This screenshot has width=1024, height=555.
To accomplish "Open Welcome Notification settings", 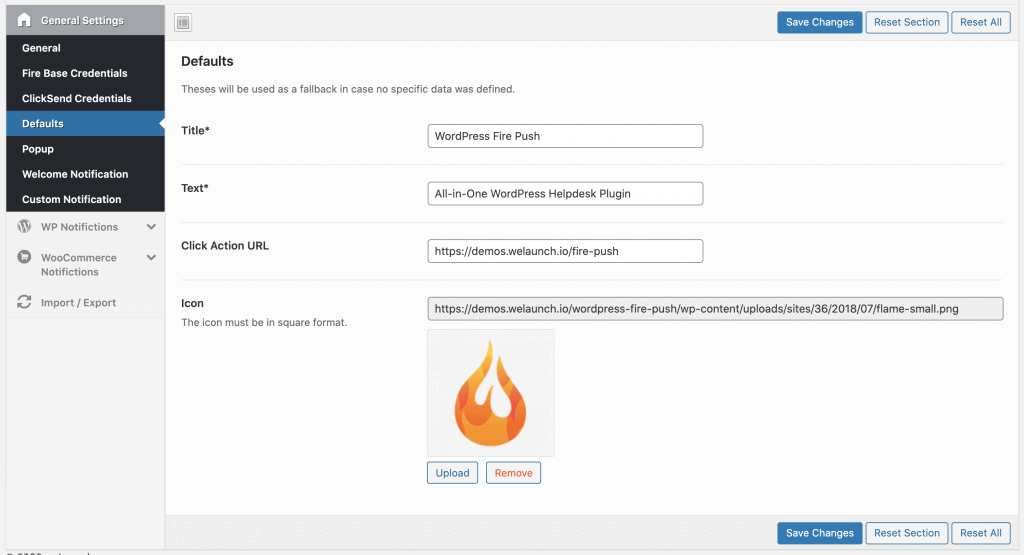I will (75, 174).
